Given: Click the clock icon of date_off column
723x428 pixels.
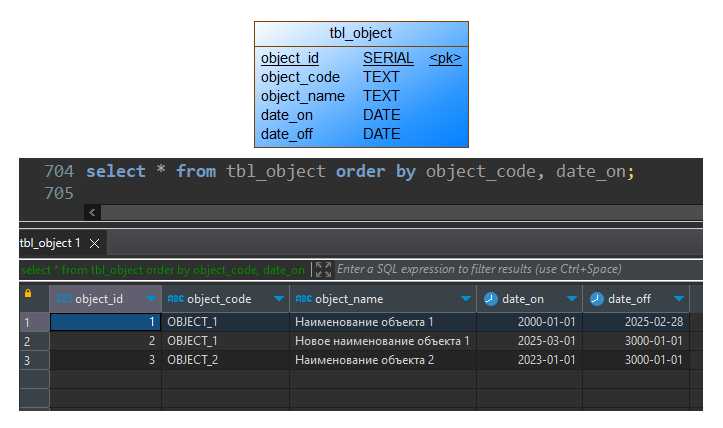Looking at the screenshot, I should point(597,299).
